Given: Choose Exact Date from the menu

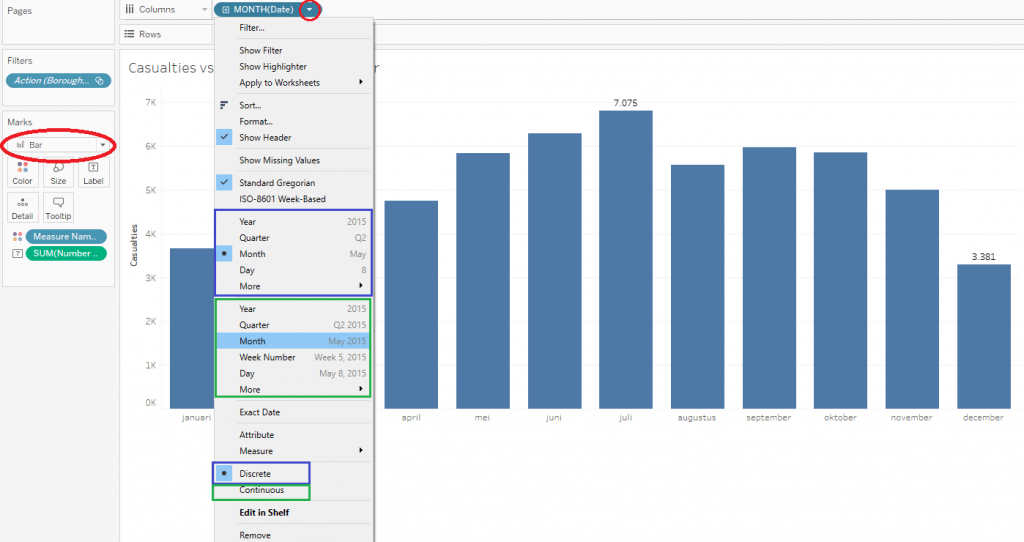Looking at the screenshot, I should point(259,412).
